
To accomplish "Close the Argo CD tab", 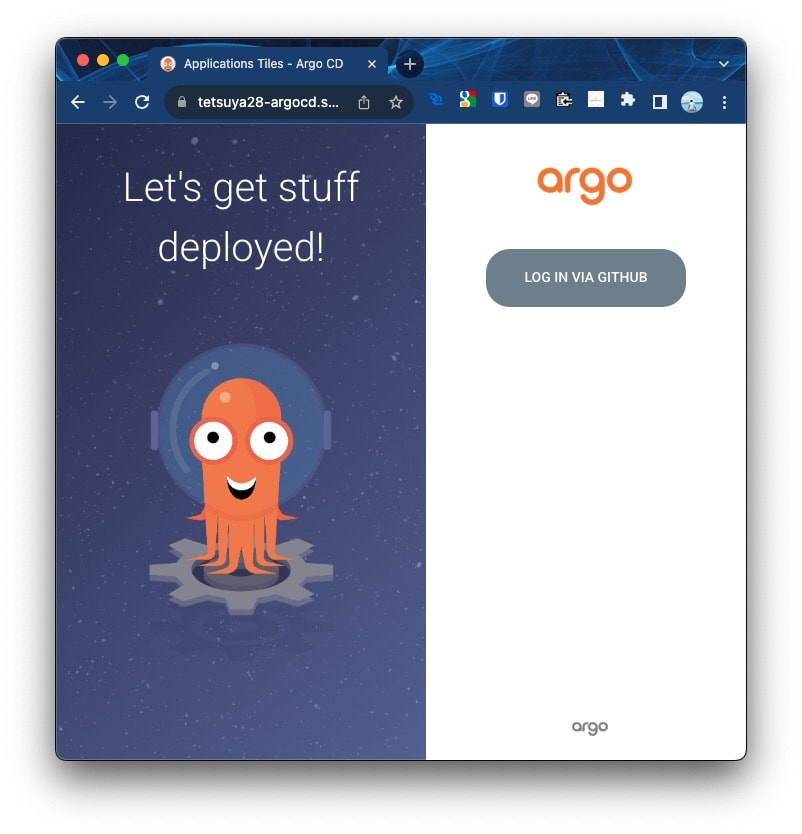I will (372, 64).
